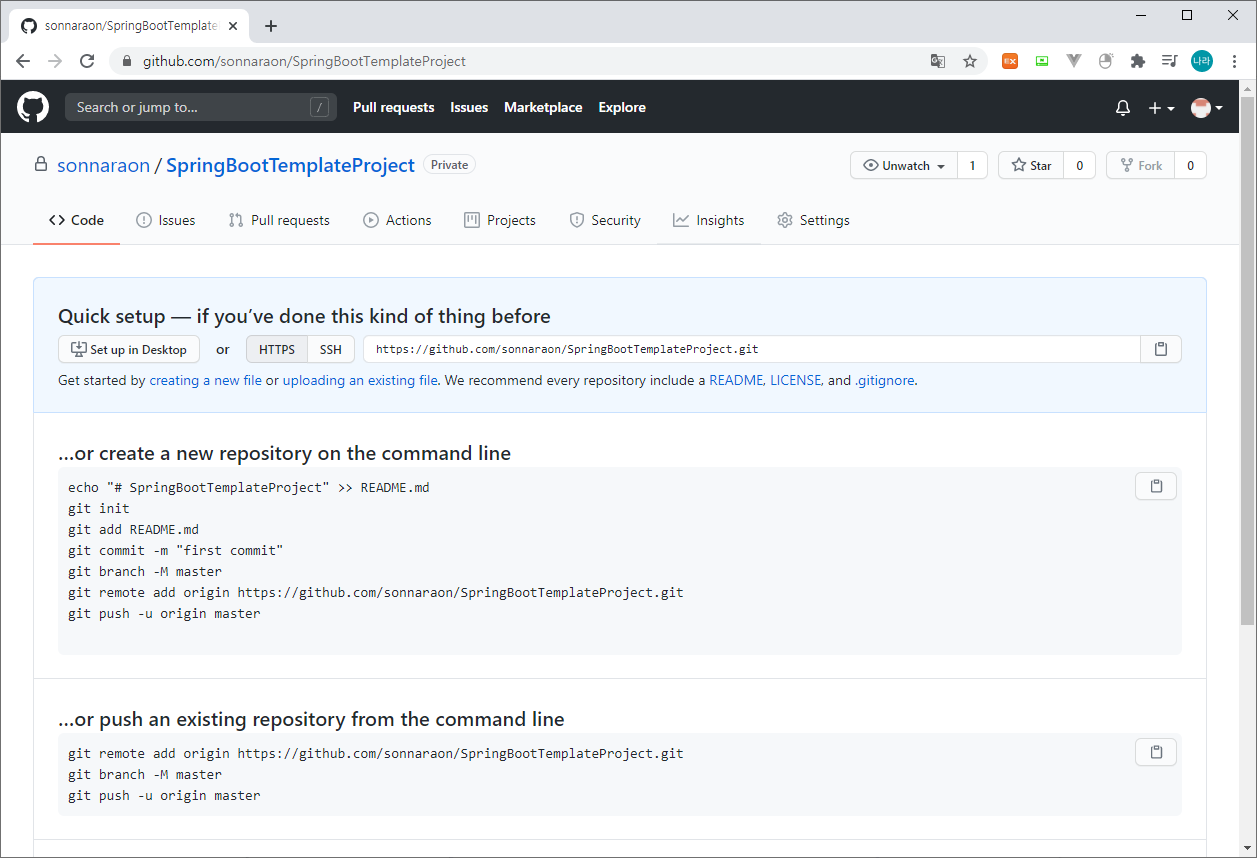1257x858 pixels.
Task: Open Marketplace in the top header
Action: pos(543,107)
